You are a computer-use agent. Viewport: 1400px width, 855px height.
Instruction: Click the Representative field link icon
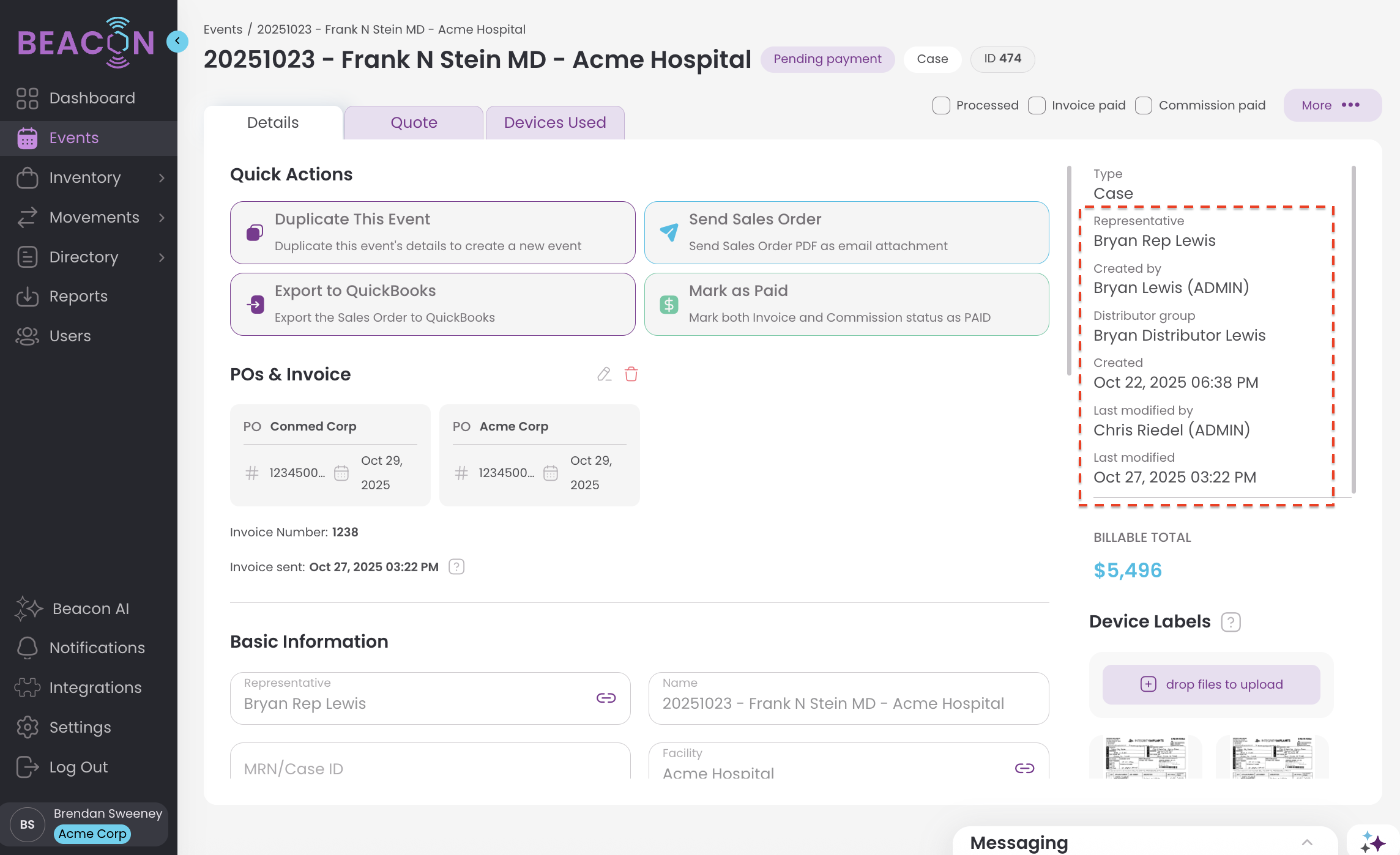point(606,698)
